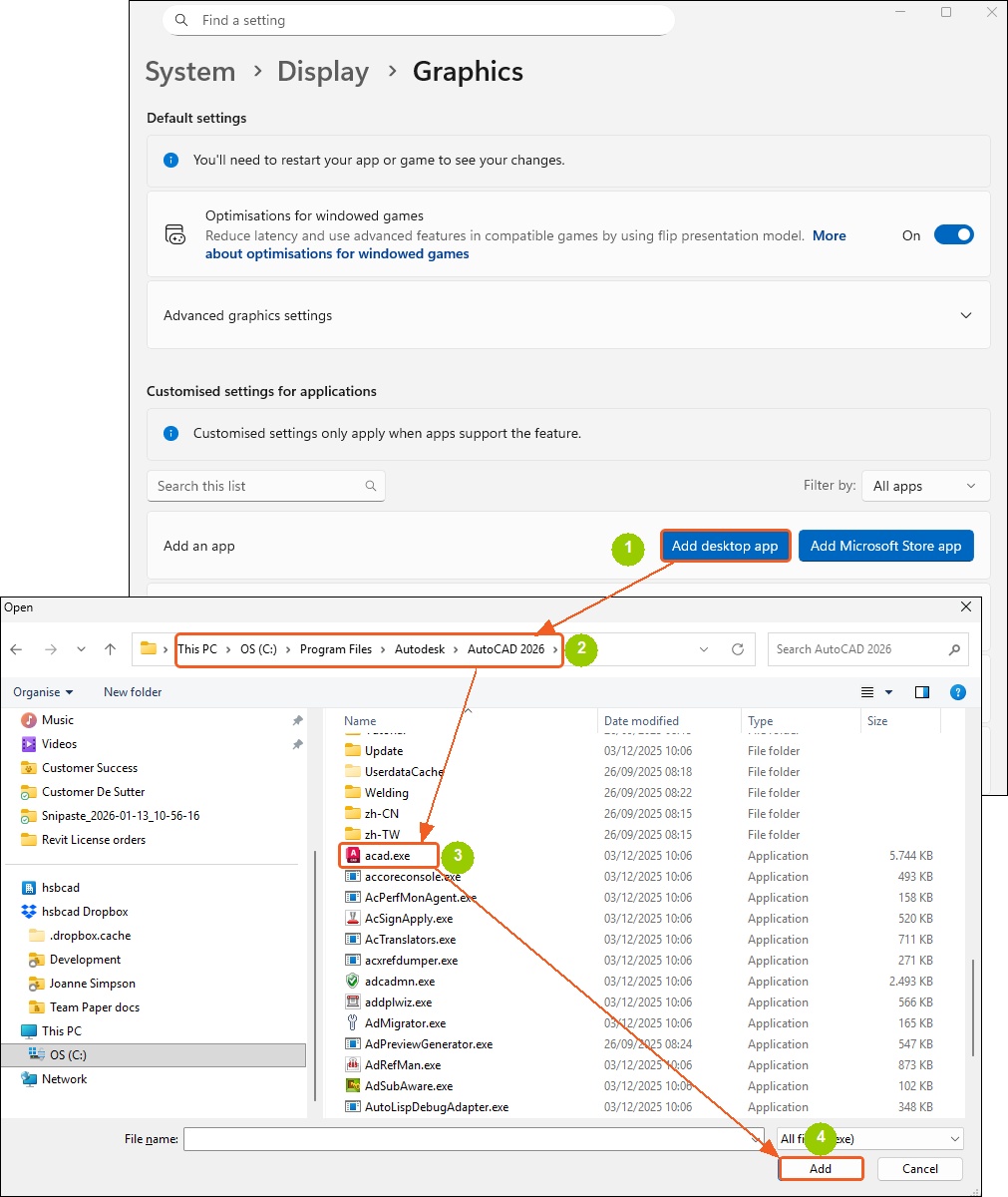Go to Display in settings breadcrumb

click(323, 72)
